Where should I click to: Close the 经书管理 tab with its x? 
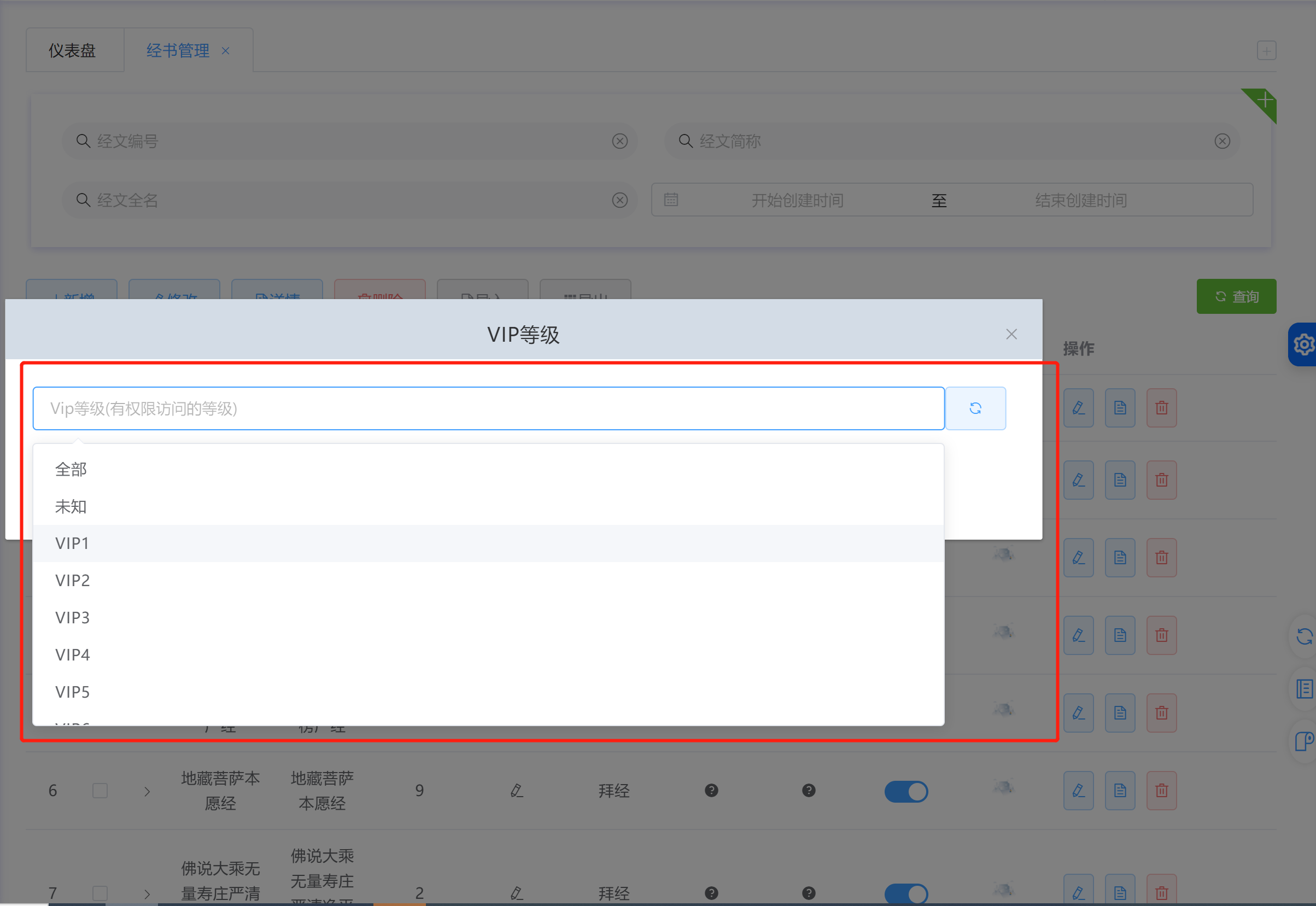point(225,51)
